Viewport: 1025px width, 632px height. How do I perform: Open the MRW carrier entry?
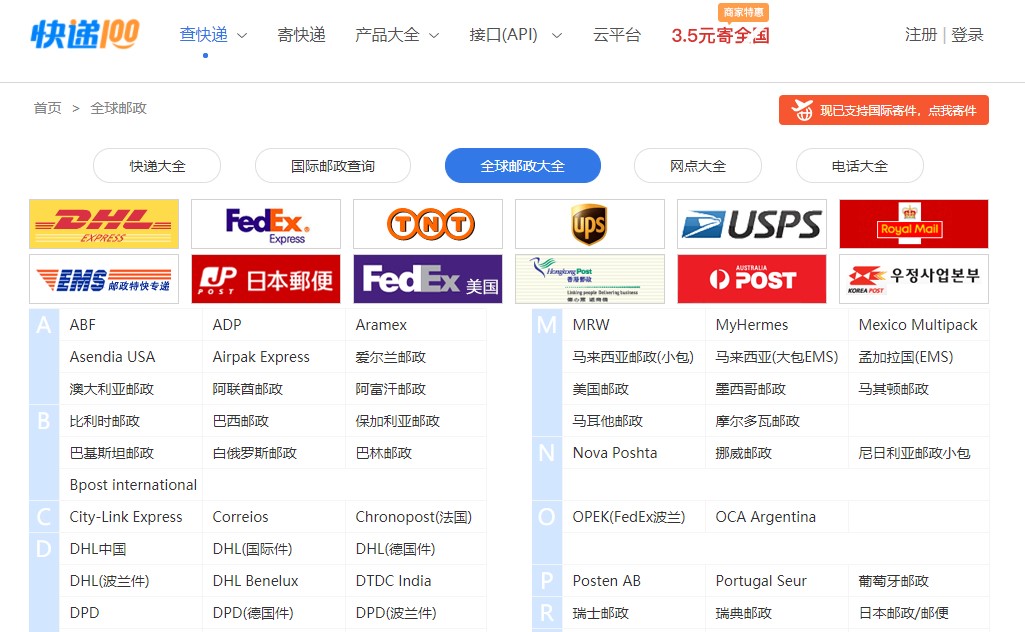click(591, 325)
